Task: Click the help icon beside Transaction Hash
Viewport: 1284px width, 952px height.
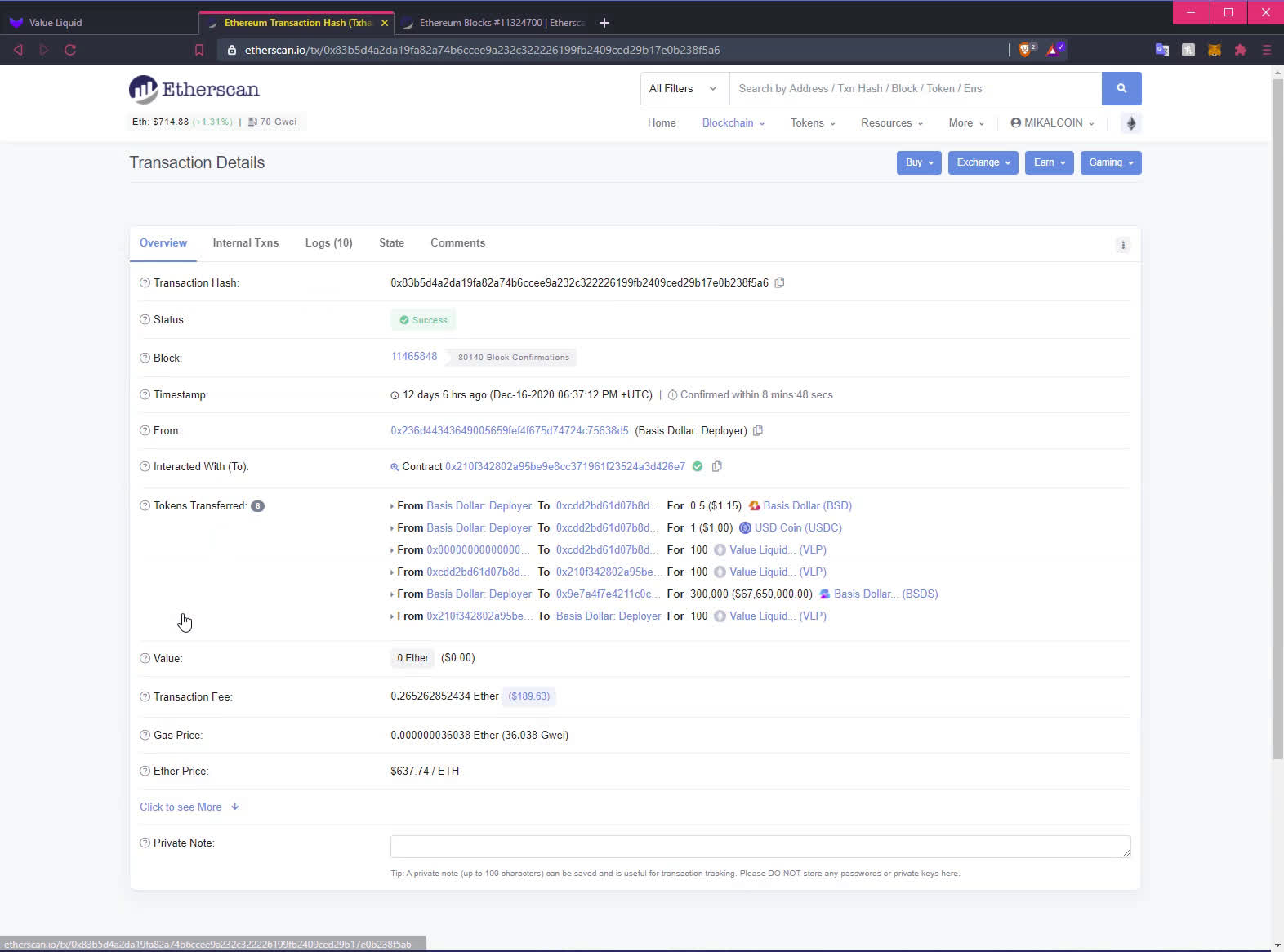Action: (145, 282)
